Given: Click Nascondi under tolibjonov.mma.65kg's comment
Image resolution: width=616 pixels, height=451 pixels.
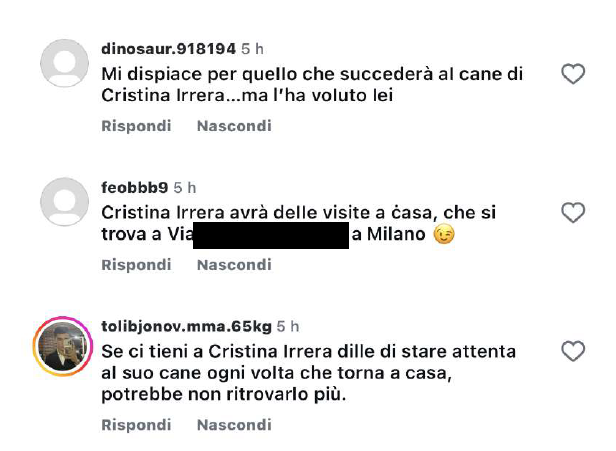Looking at the screenshot, I should pyautogui.click(x=234, y=425).
